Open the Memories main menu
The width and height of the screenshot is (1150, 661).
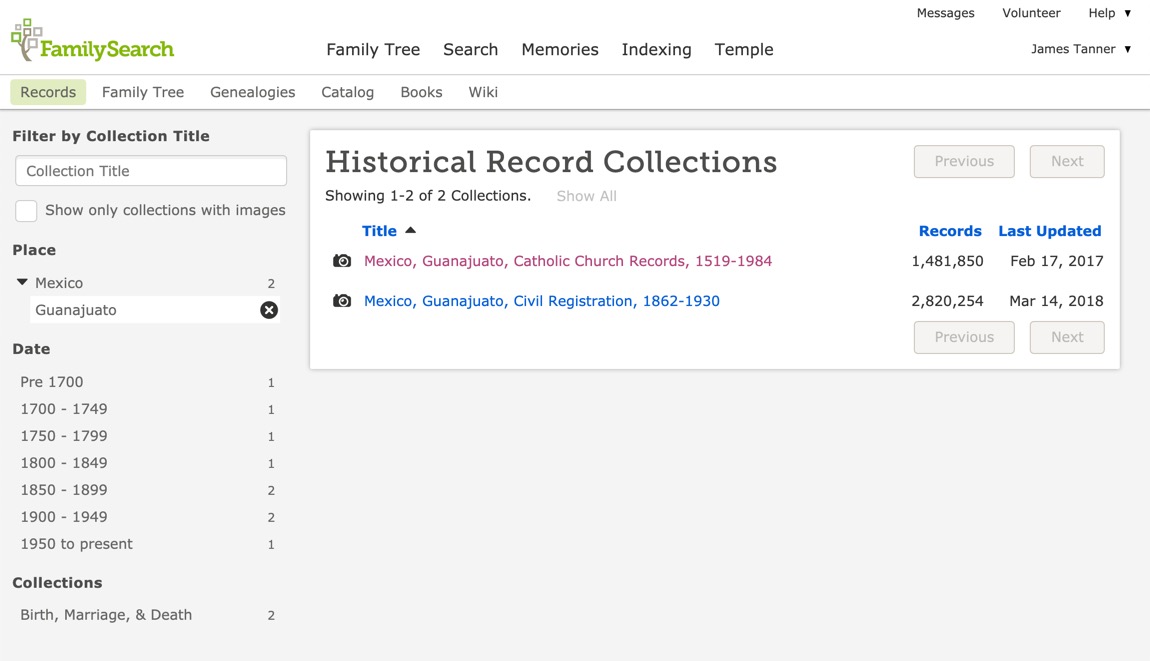point(560,49)
